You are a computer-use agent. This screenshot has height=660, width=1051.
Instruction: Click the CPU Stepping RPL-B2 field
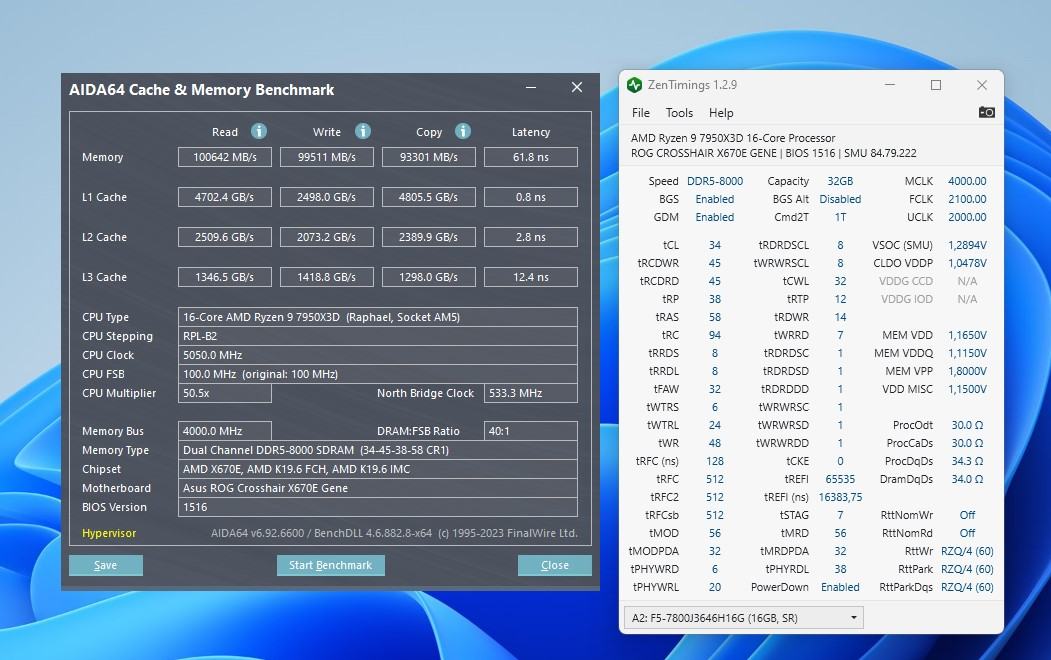378,336
